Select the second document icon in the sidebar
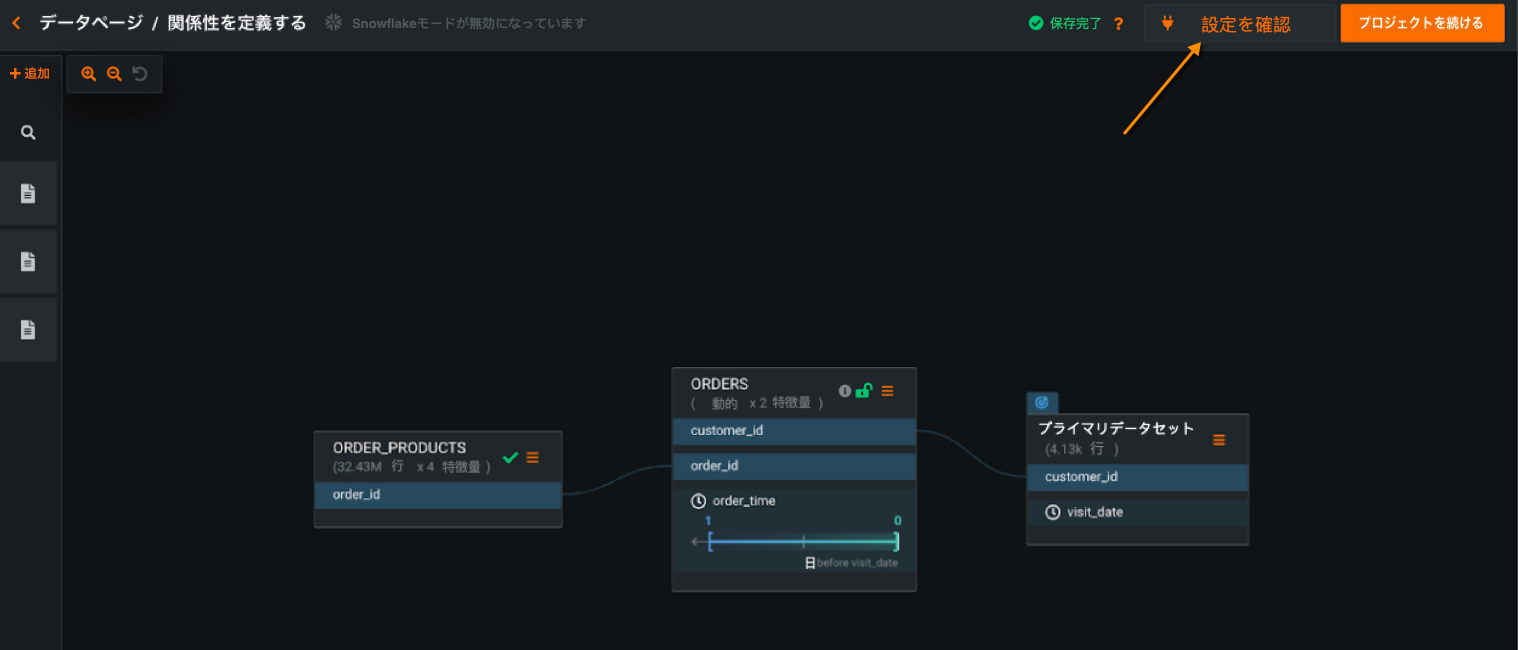The width and height of the screenshot is (1518, 650). [x=28, y=262]
